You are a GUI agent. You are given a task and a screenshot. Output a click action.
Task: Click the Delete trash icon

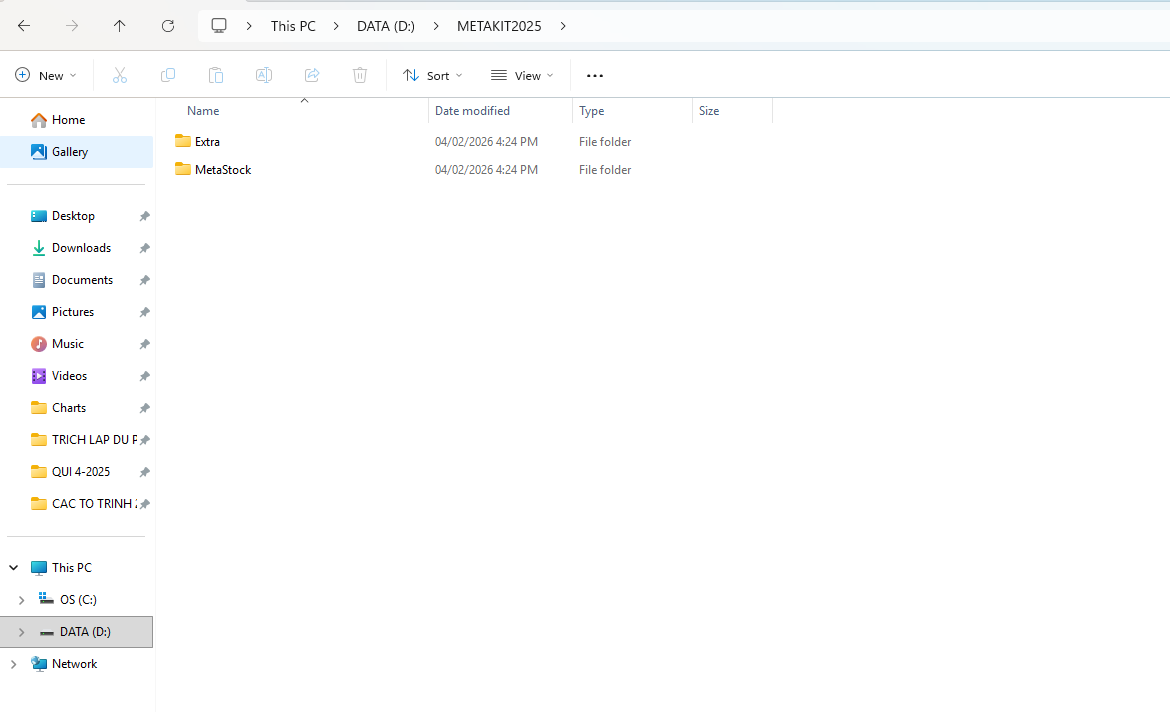coord(360,75)
